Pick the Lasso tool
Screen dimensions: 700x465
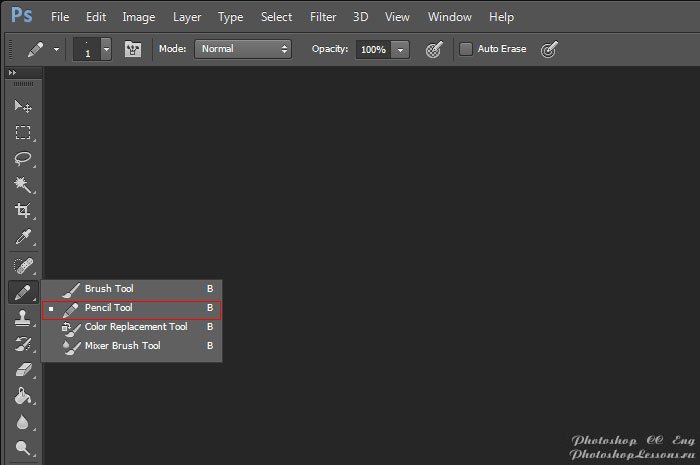point(22,159)
